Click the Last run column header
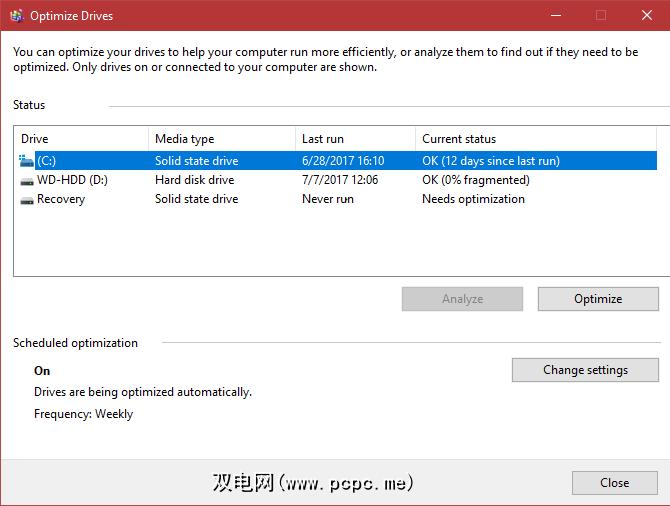 click(355, 139)
